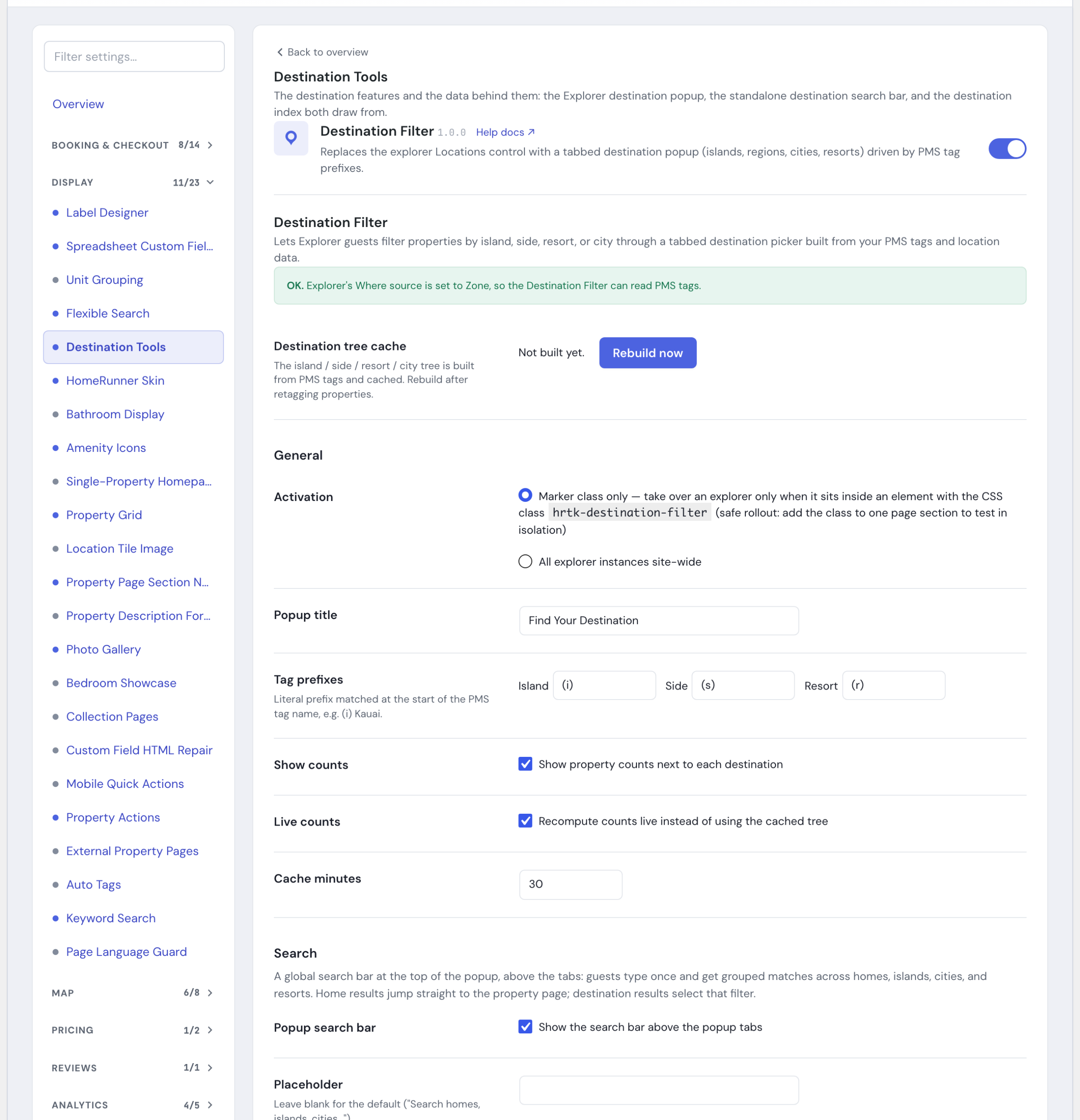Open Bathroom Display settings
This screenshot has width=1080, height=1120.
[x=115, y=414]
